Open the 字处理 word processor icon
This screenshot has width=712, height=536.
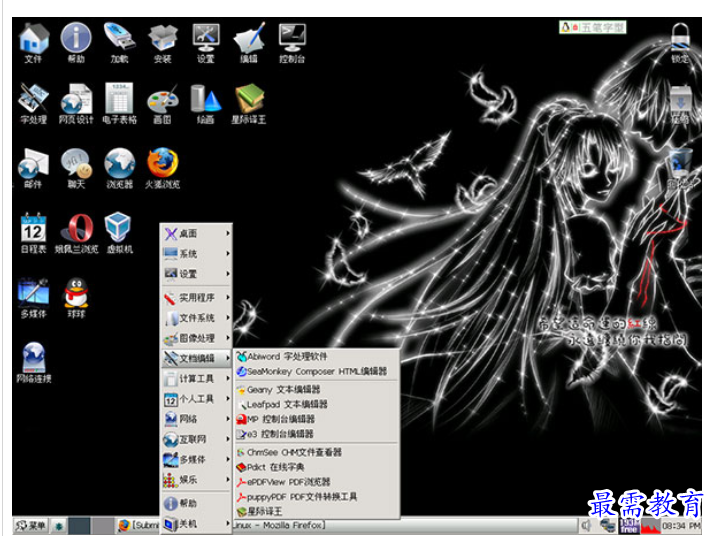pos(33,104)
